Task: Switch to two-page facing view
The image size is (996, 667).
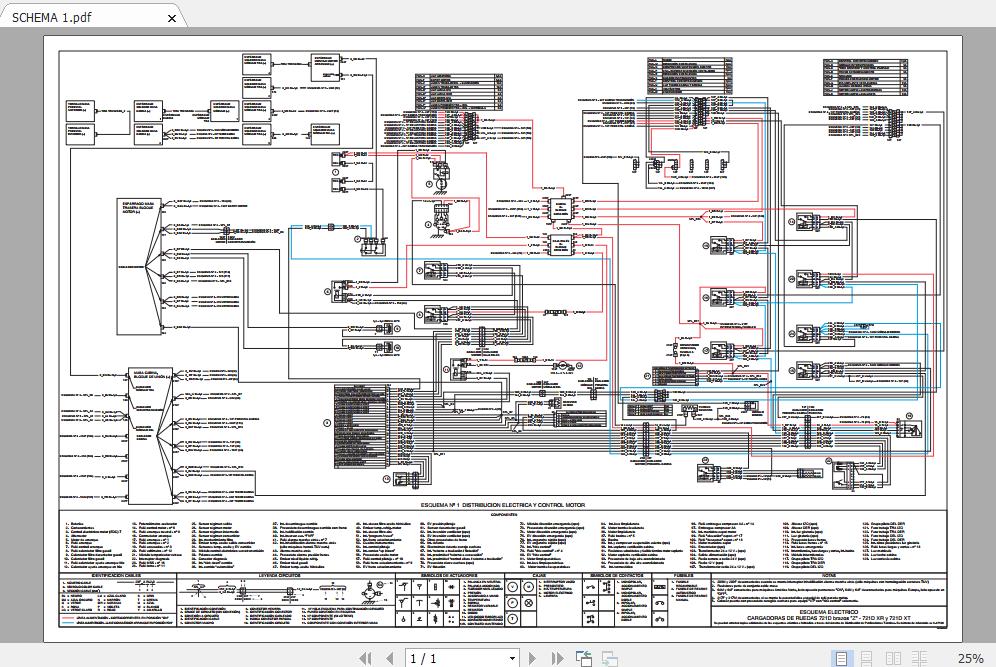Action: click(x=892, y=658)
